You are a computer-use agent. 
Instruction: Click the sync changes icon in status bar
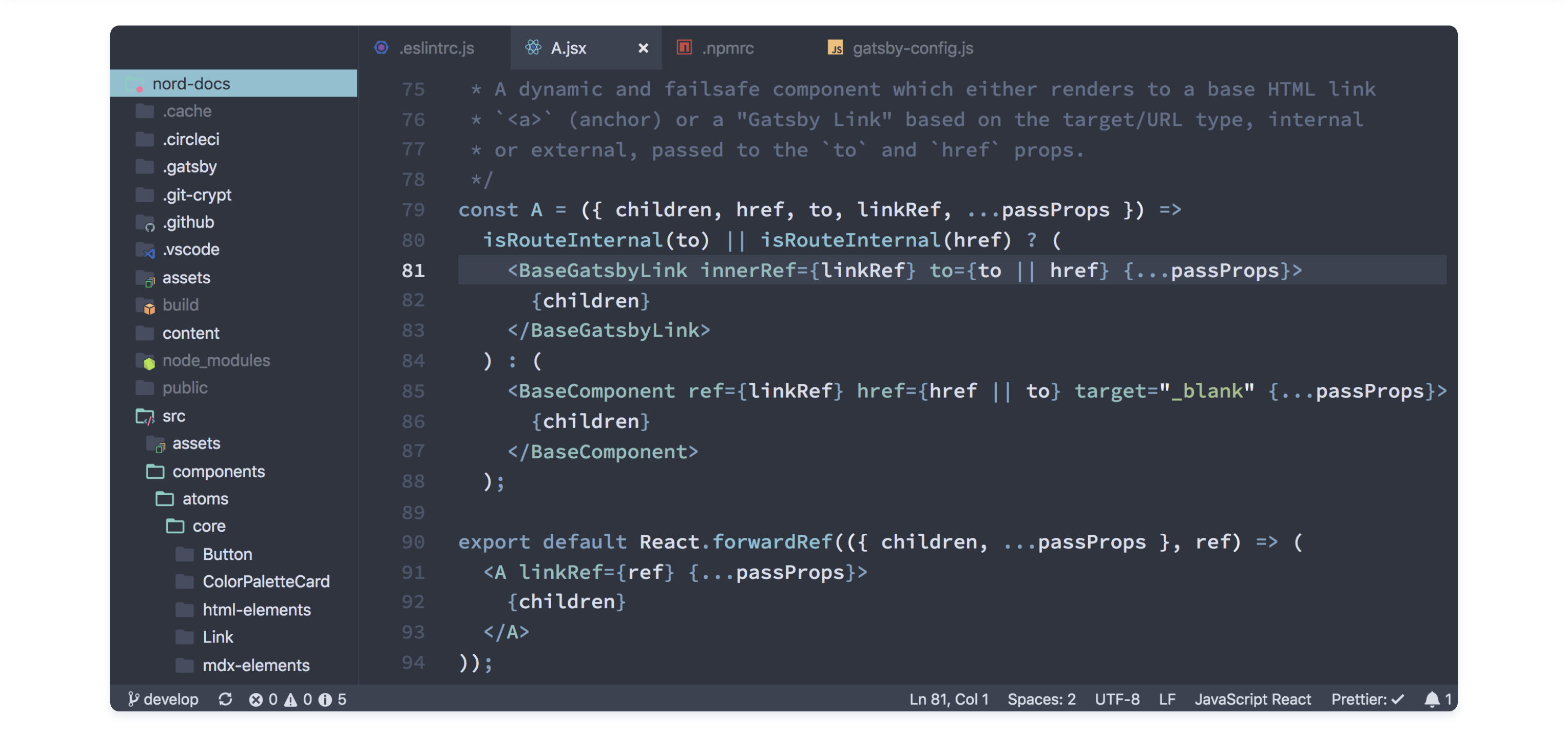[x=225, y=699]
